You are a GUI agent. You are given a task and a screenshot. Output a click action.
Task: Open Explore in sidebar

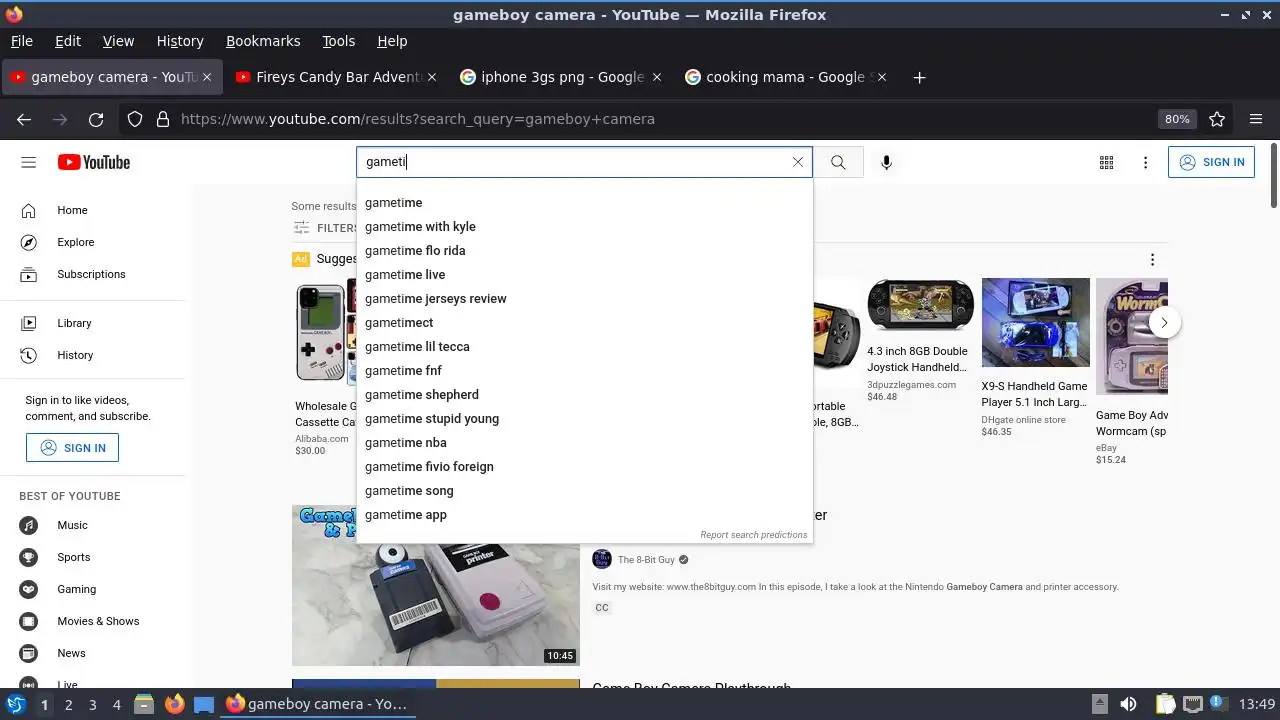point(75,242)
